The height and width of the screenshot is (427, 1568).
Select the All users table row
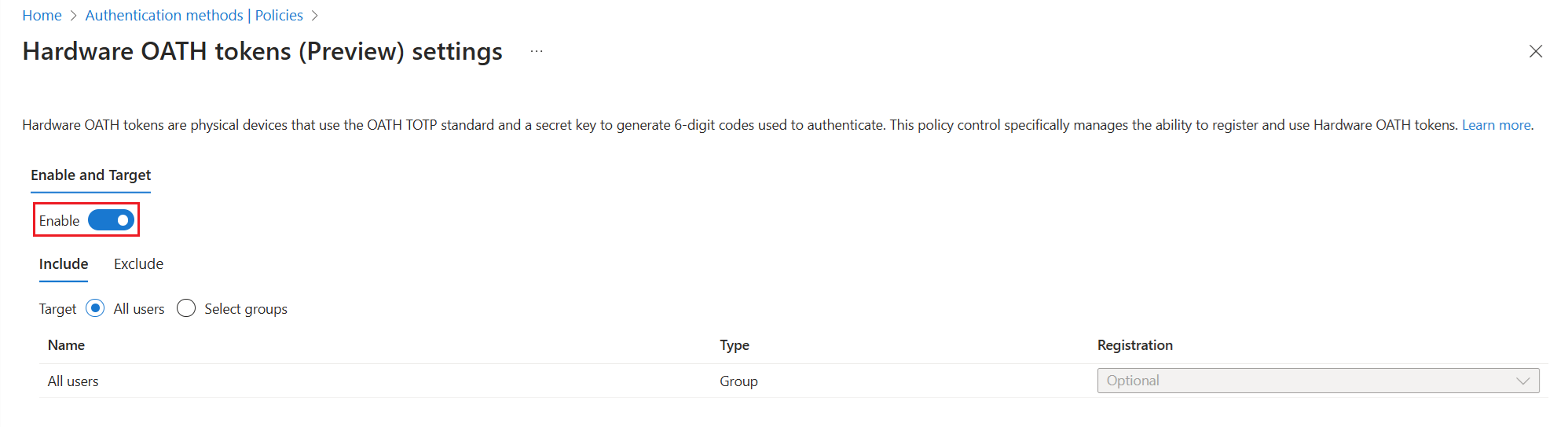point(73,381)
